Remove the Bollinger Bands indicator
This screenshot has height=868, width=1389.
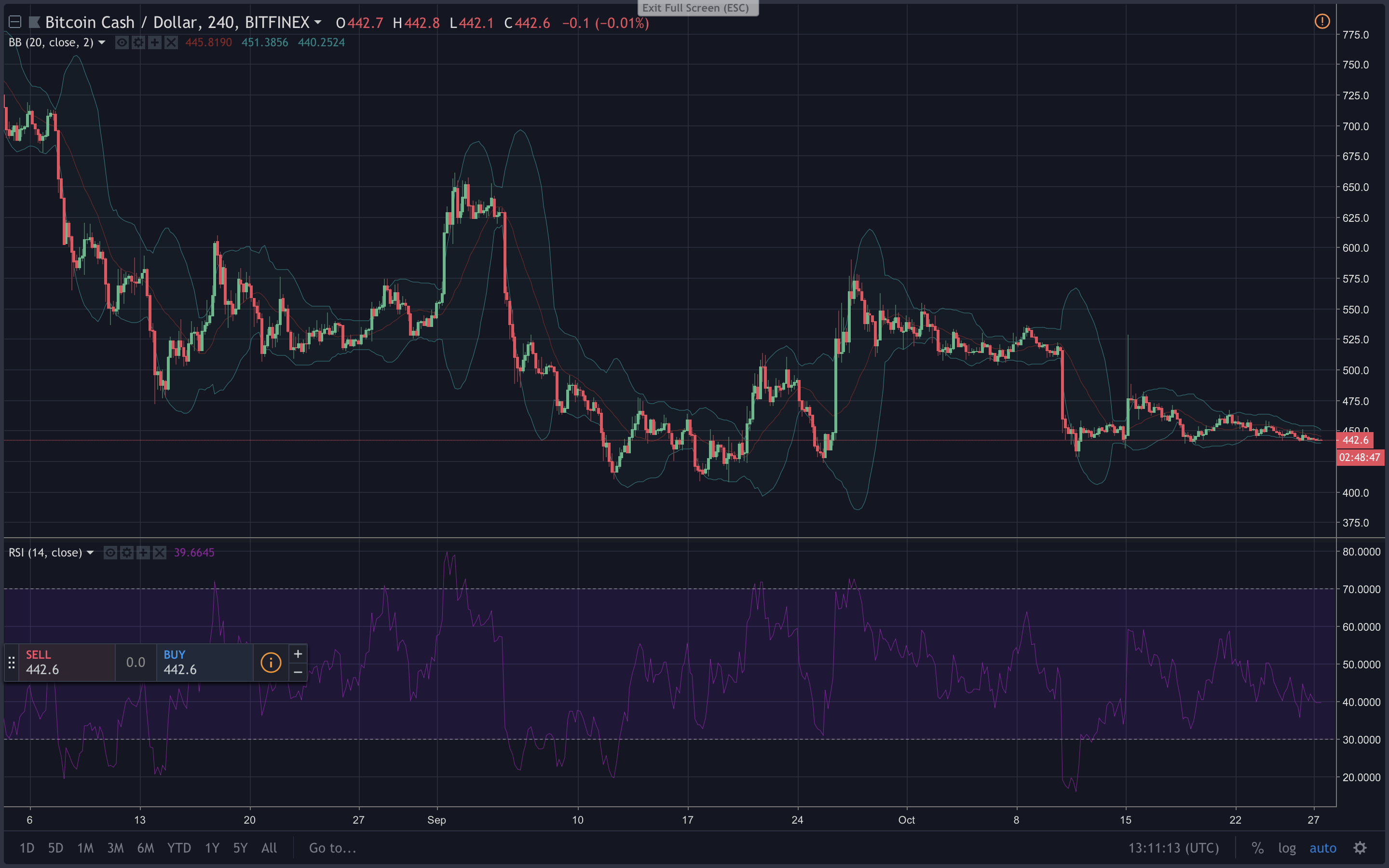pyautogui.click(x=171, y=42)
